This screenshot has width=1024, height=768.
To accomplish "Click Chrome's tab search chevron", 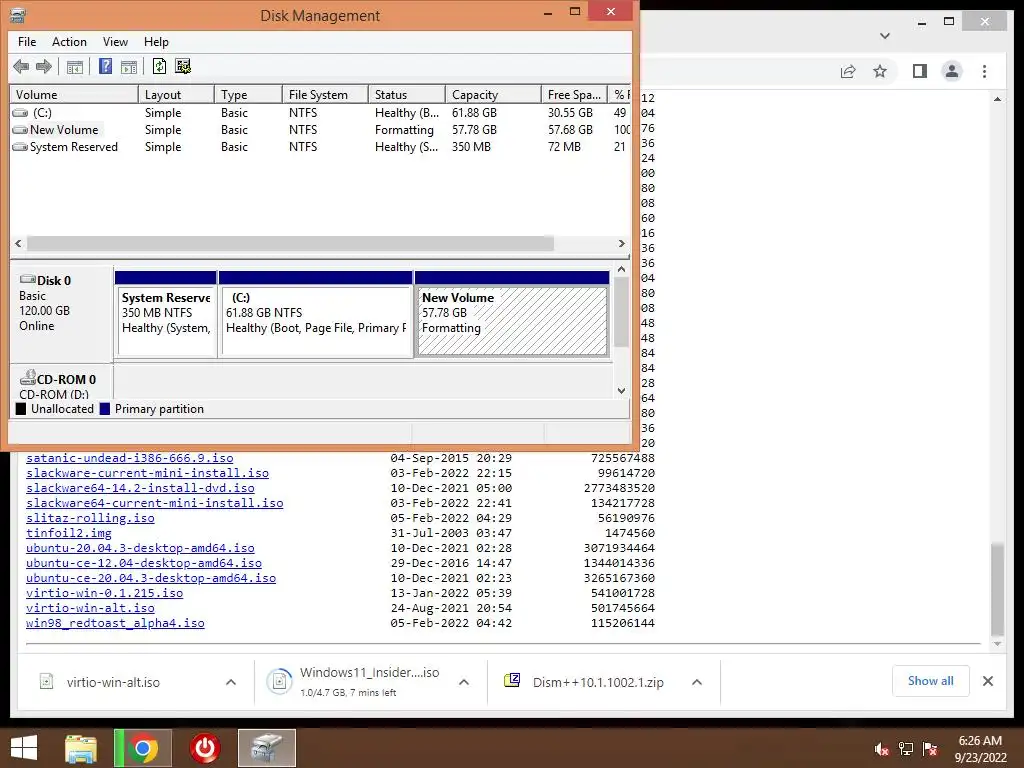I will tap(885, 36).
